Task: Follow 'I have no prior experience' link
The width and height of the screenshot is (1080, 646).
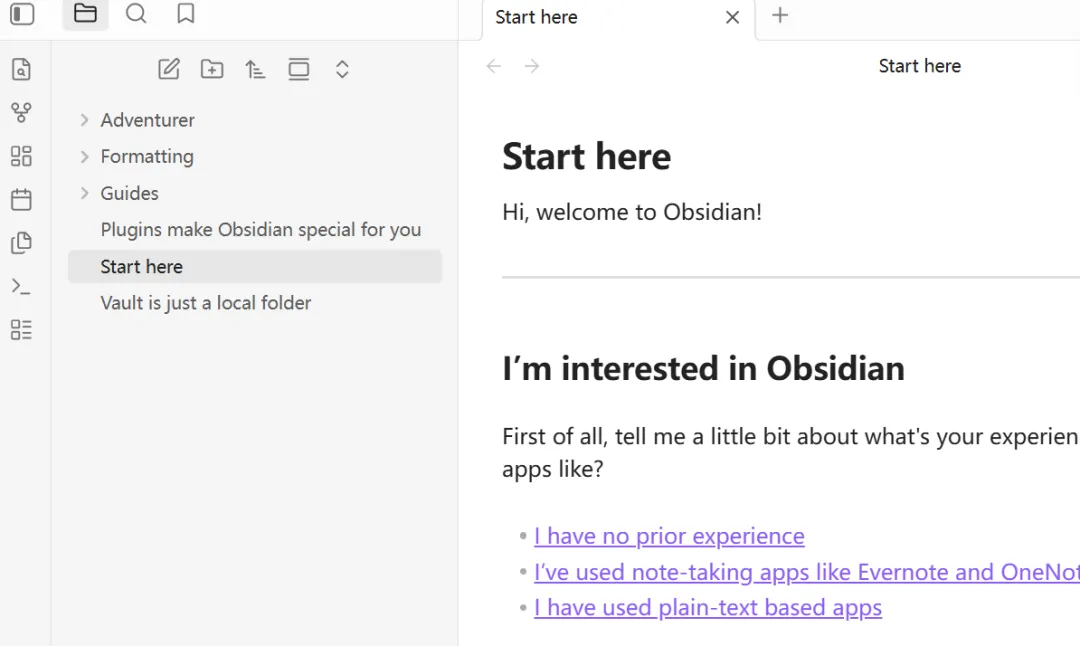Action: [x=669, y=536]
